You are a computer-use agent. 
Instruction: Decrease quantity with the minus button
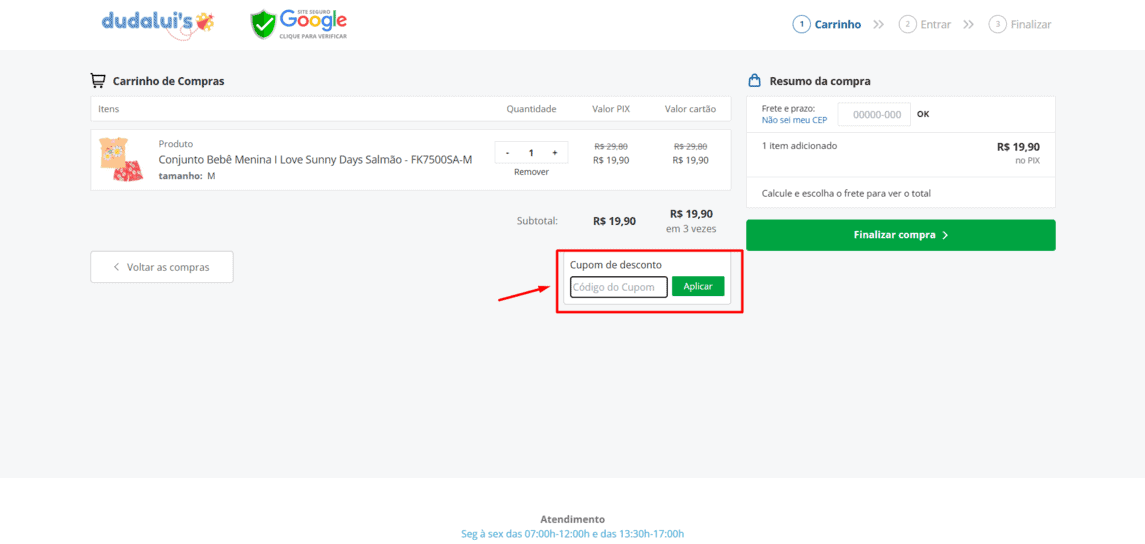[508, 153]
